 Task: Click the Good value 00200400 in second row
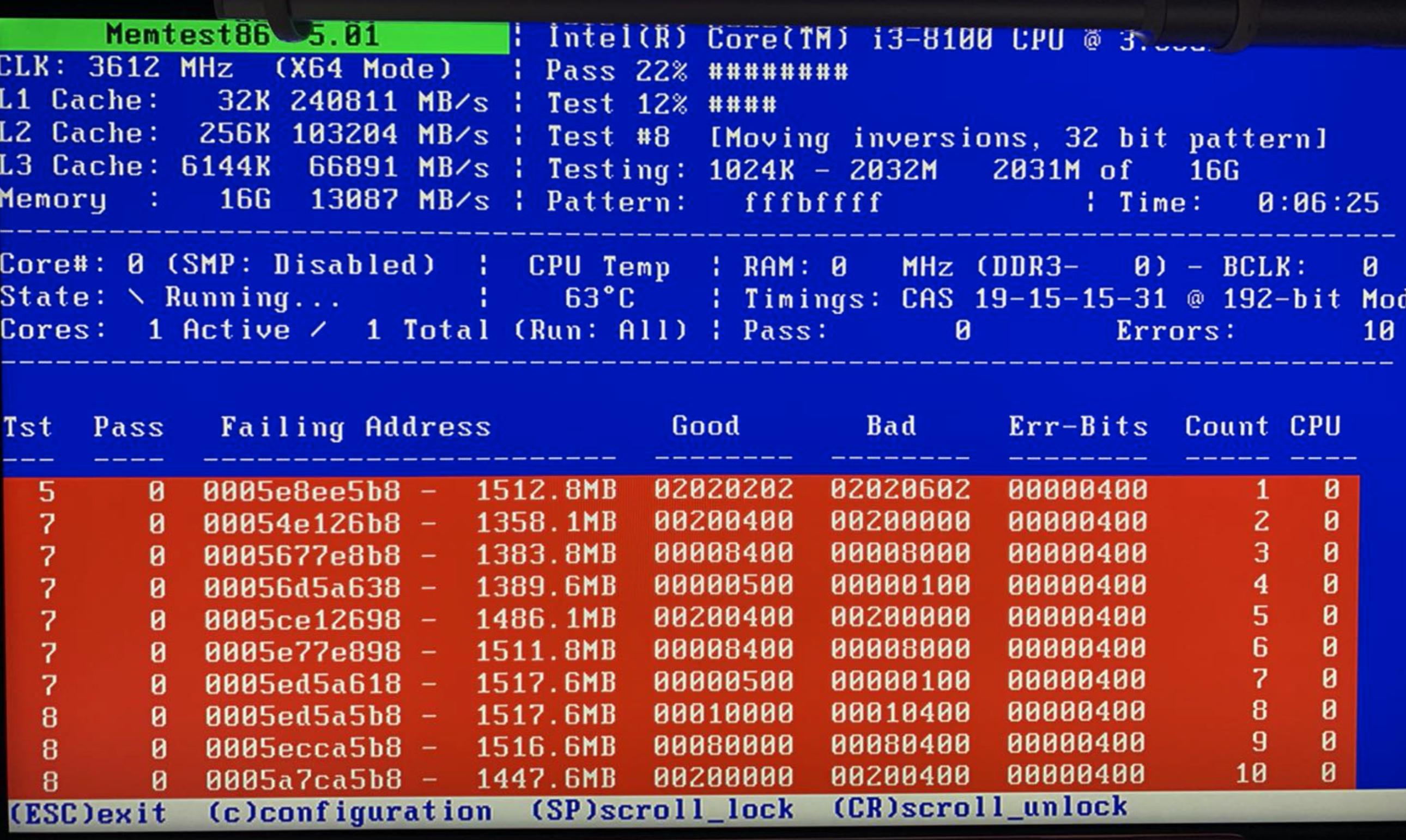click(723, 522)
